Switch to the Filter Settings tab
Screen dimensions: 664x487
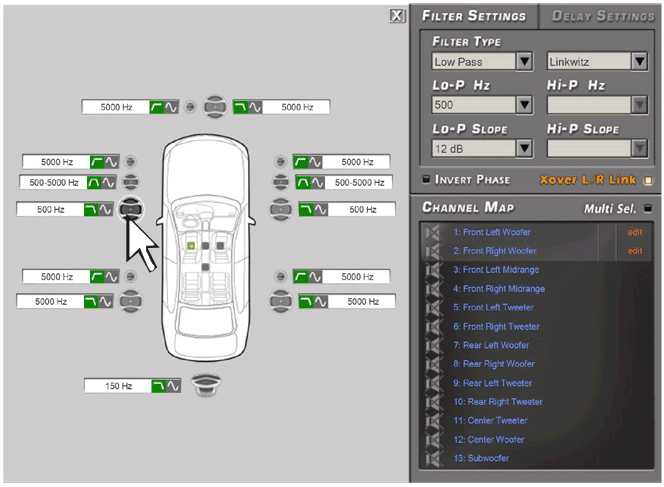click(x=474, y=16)
